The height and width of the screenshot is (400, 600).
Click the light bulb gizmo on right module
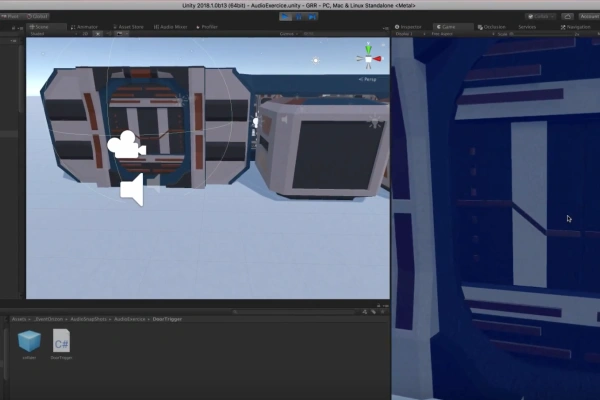374,122
